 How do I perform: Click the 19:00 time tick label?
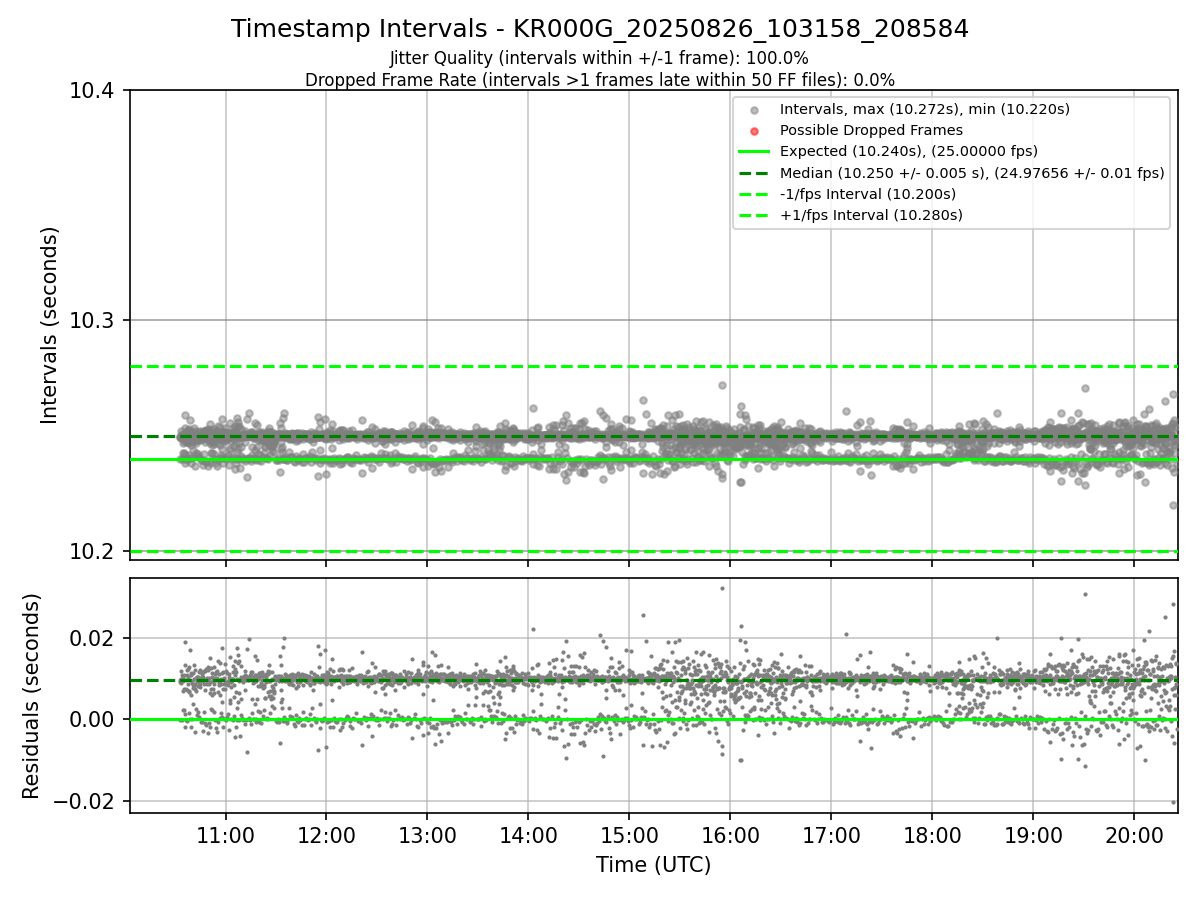point(1033,835)
